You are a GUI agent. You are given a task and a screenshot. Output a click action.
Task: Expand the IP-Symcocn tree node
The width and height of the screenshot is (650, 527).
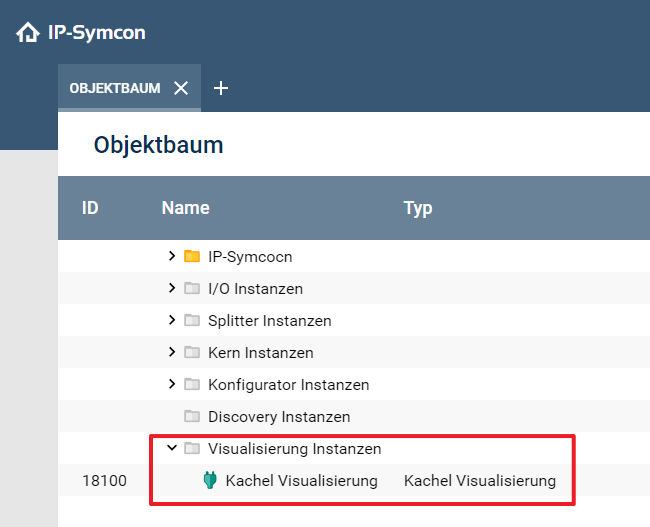click(x=172, y=257)
